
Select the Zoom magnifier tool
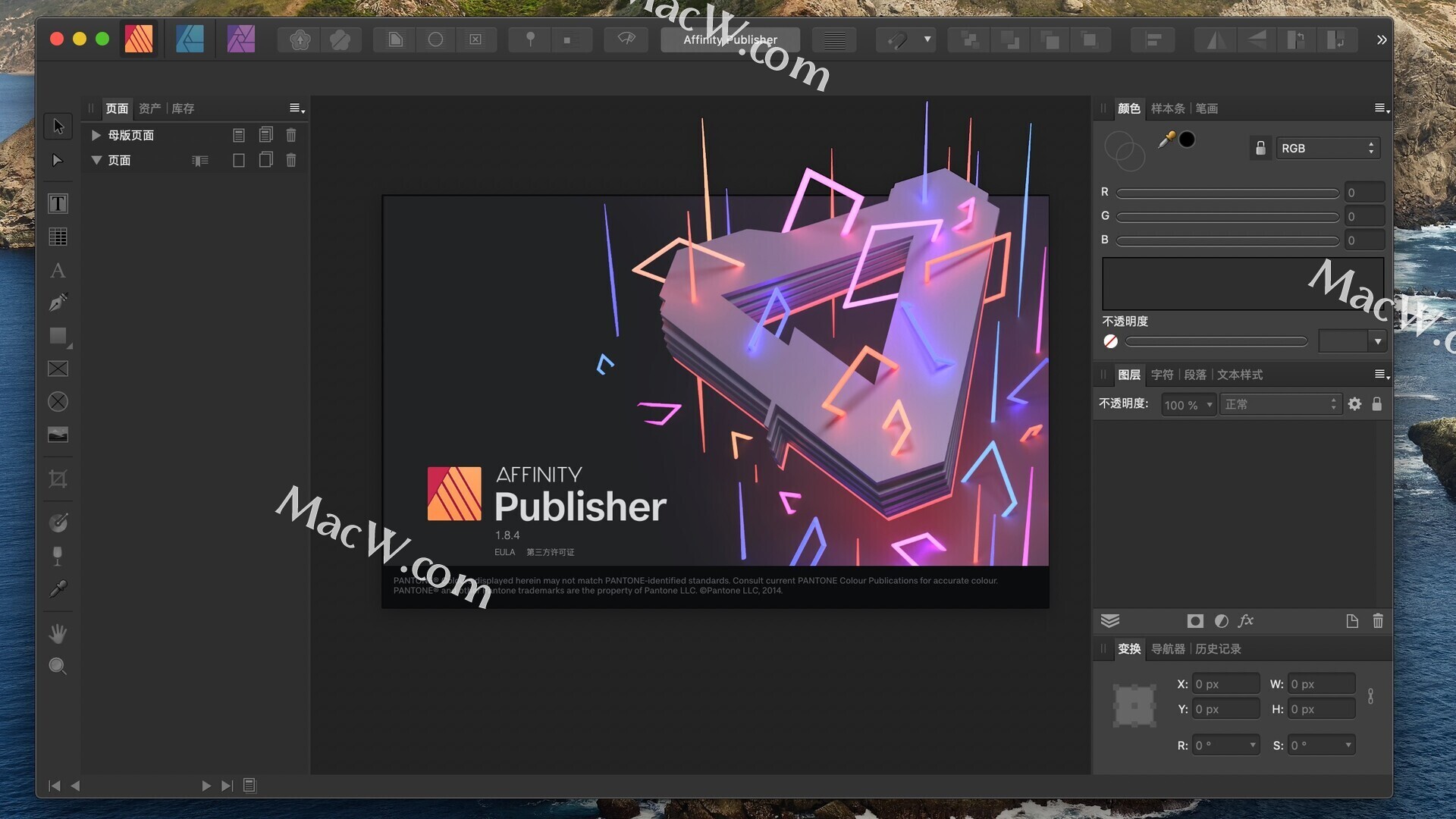click(58, 667)
